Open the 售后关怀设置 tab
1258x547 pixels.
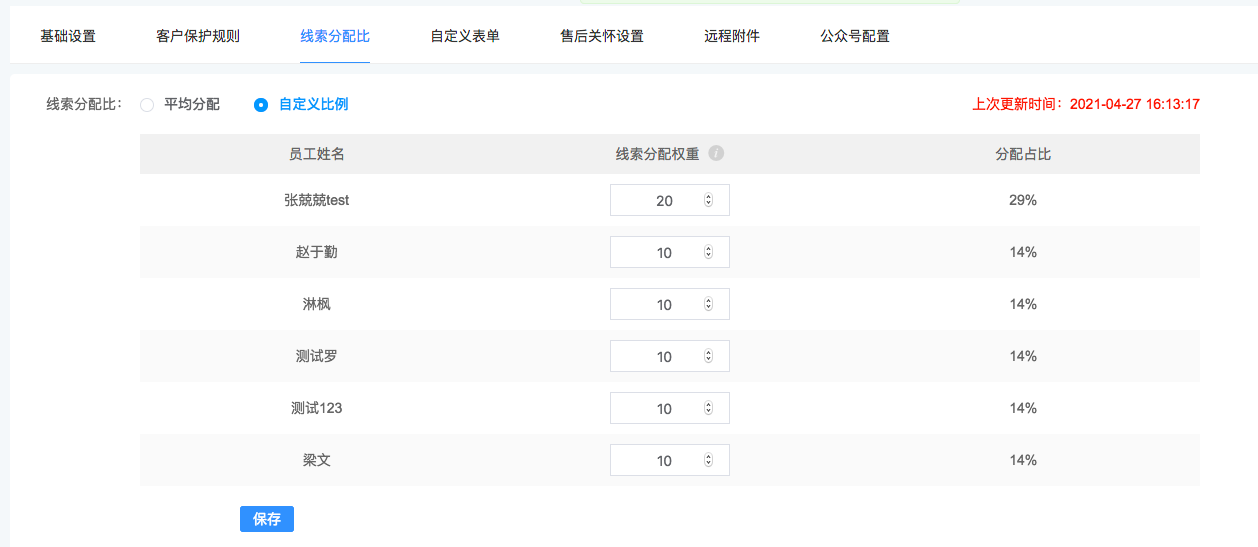click(602, 36)
